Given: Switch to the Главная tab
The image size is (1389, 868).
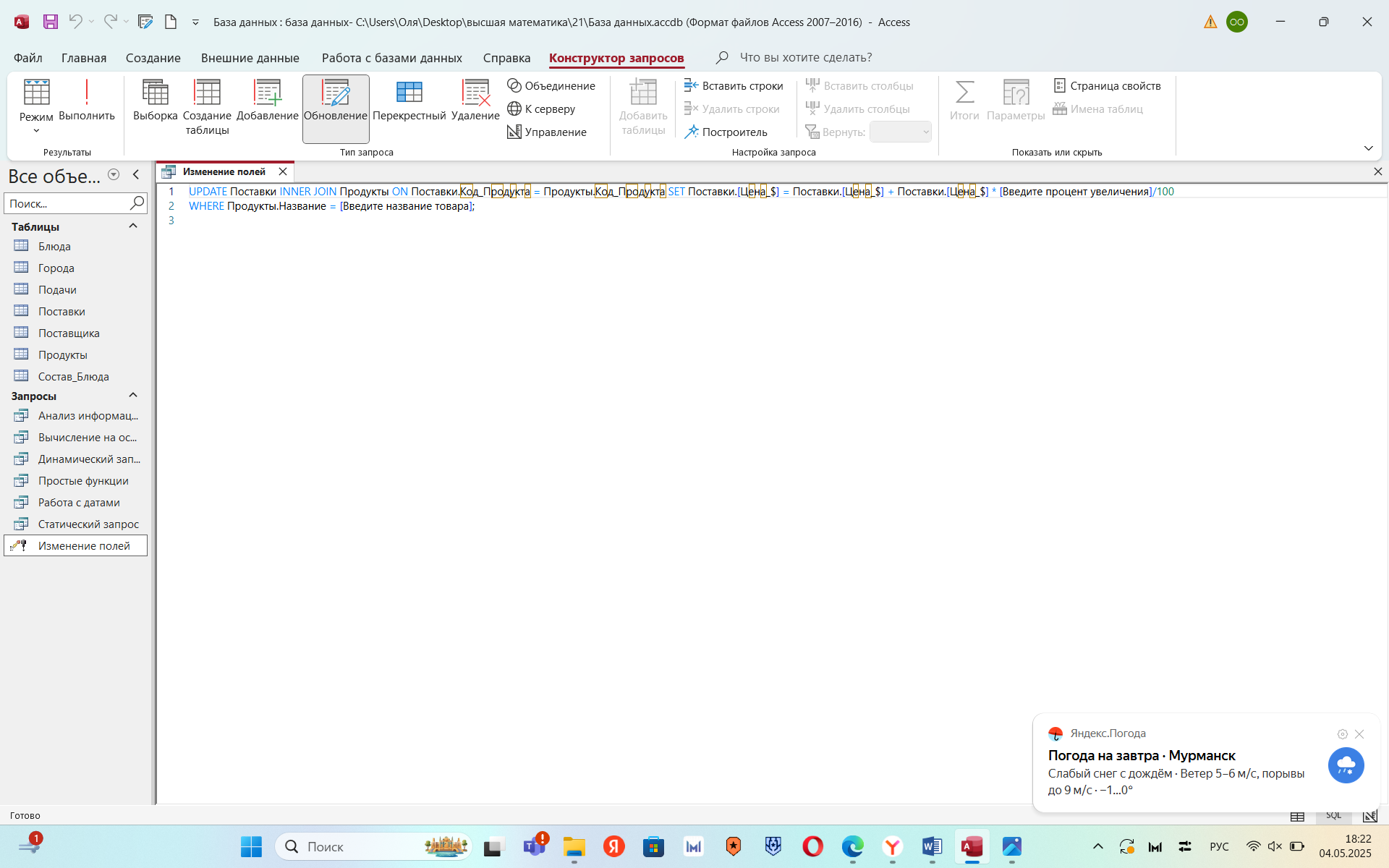Looking at the screenshot, I should [84, 58].
